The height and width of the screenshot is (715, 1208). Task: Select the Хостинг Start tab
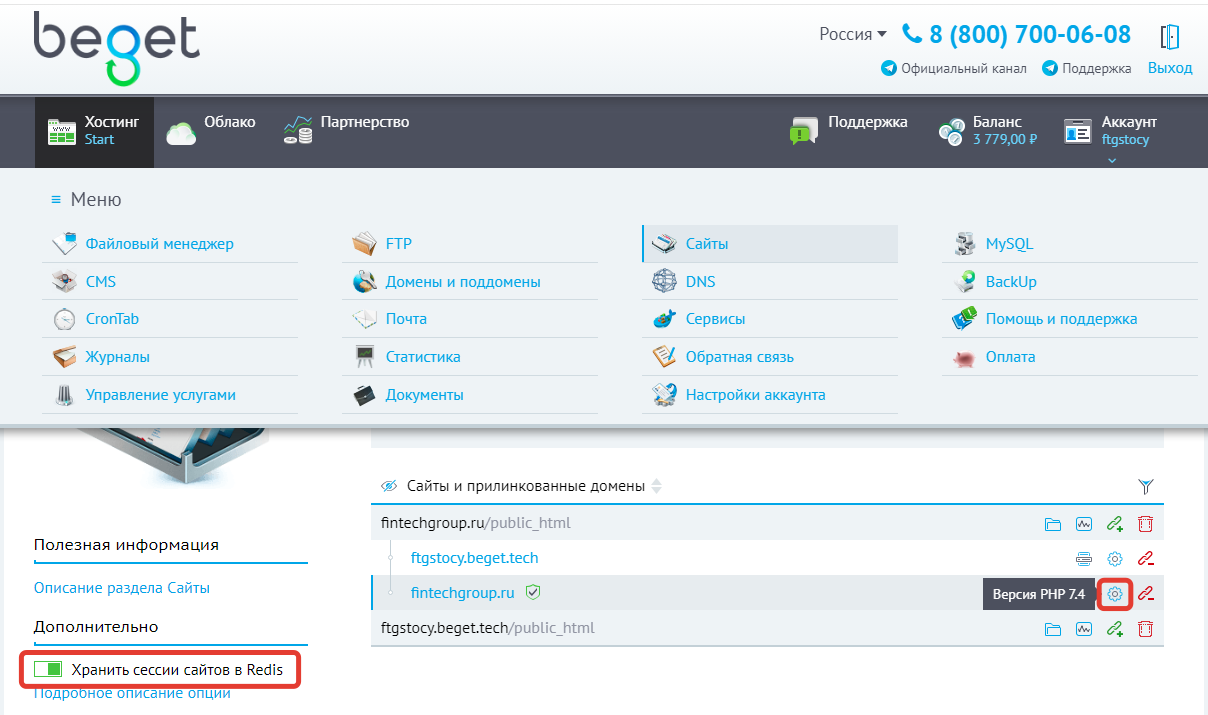pos(94,131)
